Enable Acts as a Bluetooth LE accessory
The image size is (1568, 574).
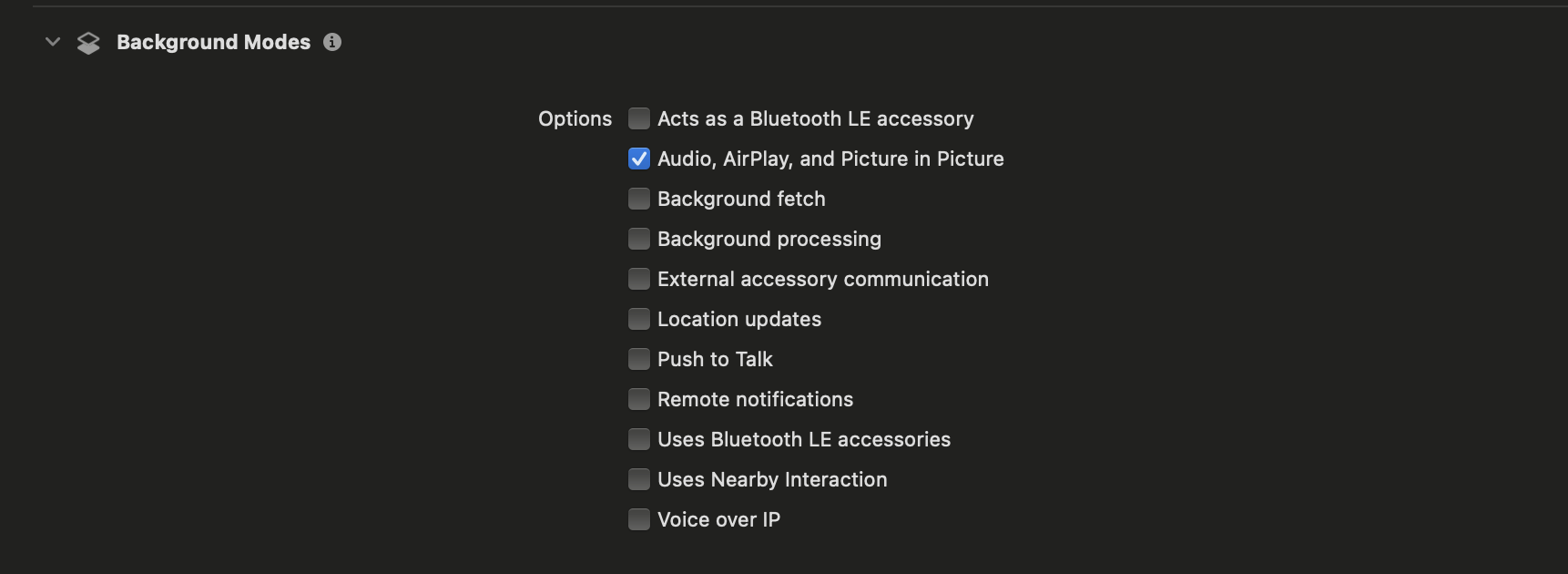pos(639,118)
